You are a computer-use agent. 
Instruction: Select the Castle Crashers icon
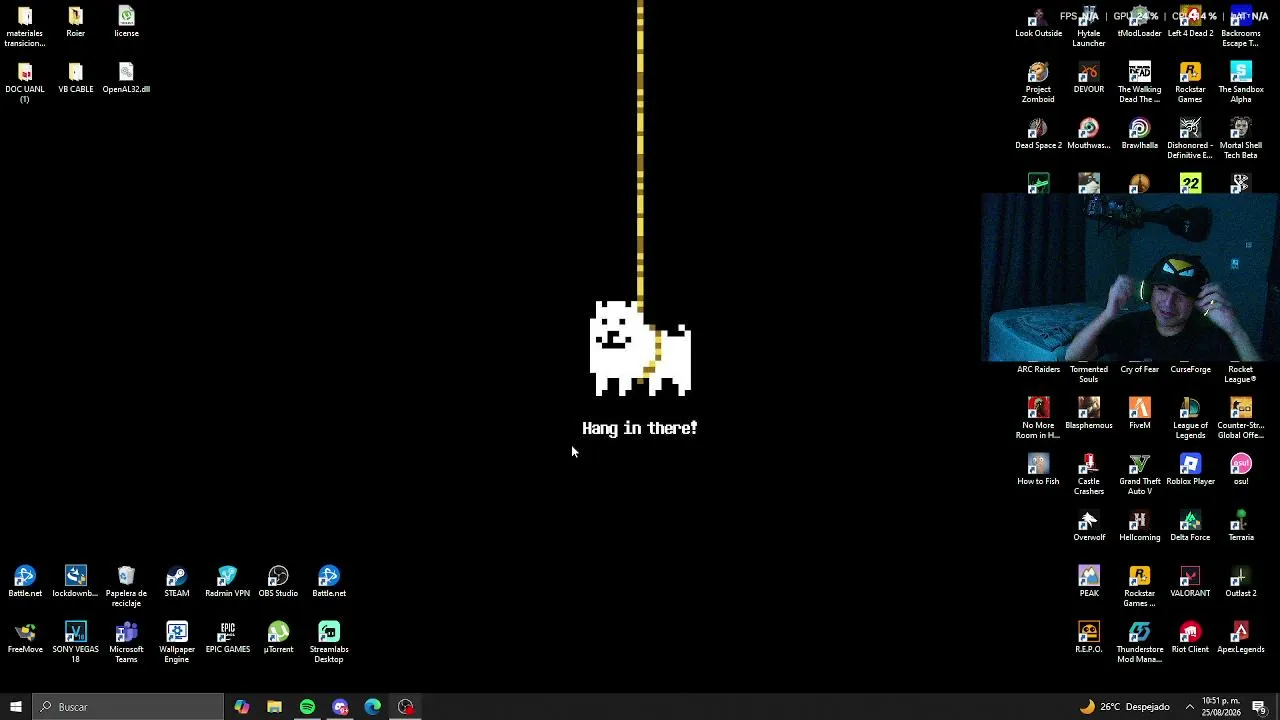(x=1089, y=474)
